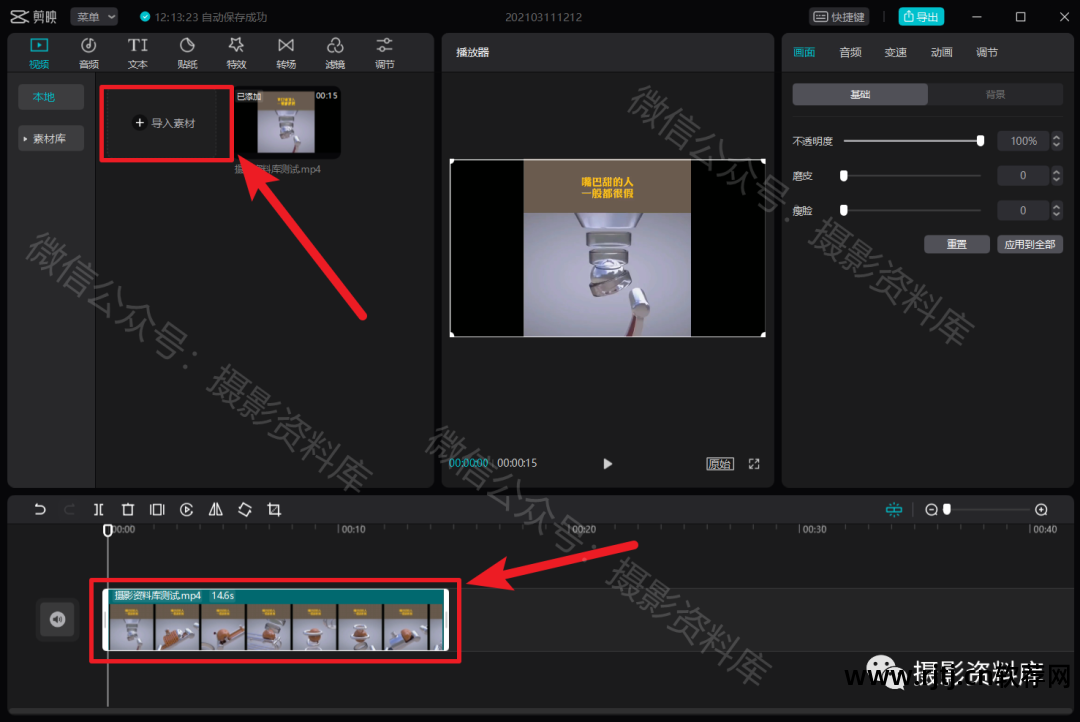Viewport: 1080px width, 722px height.
Task: Open the 滤镜 filters tab
Action: [335, 54]
